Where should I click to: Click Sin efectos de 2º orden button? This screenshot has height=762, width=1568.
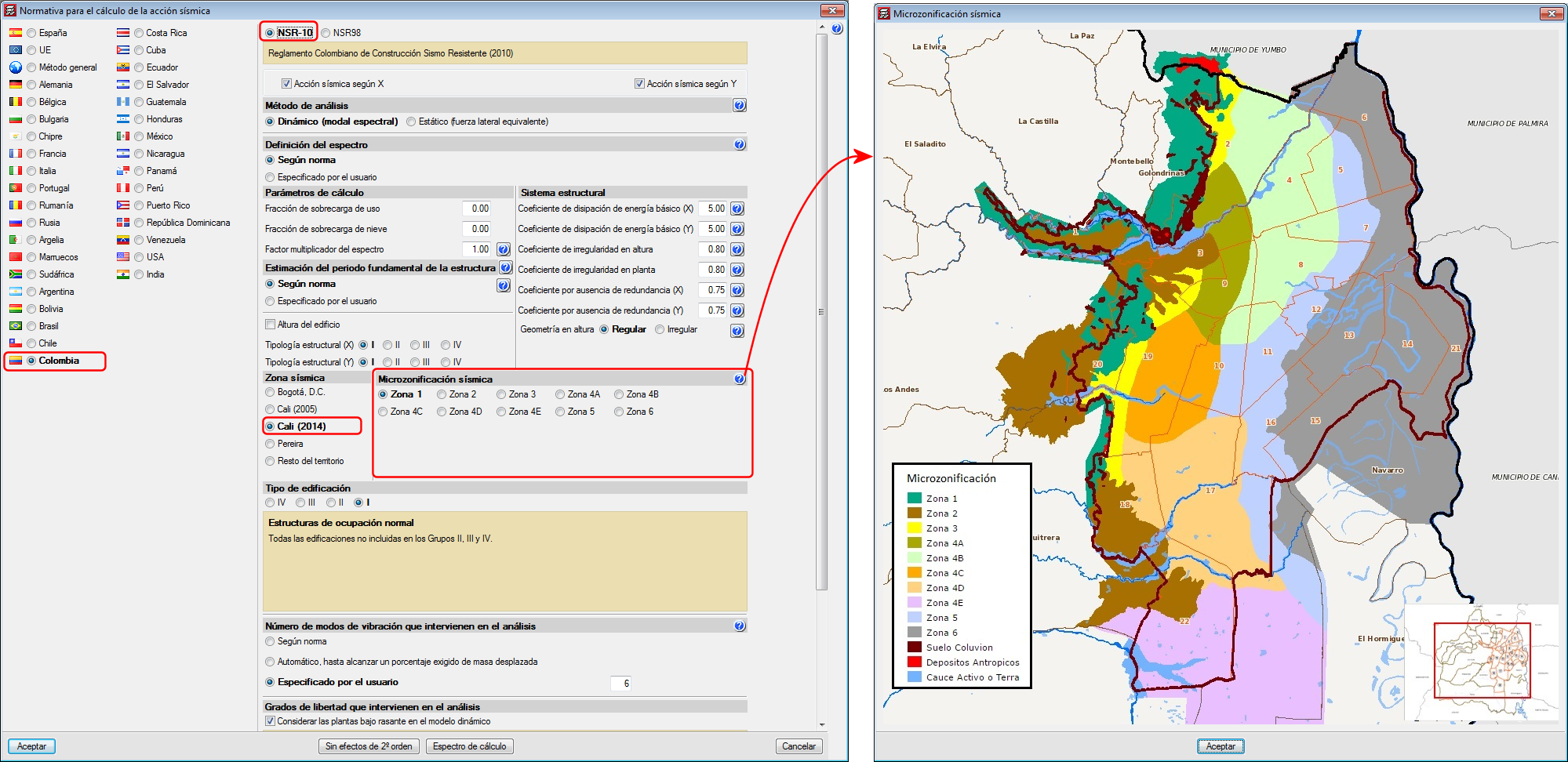[x=369, y=746]
